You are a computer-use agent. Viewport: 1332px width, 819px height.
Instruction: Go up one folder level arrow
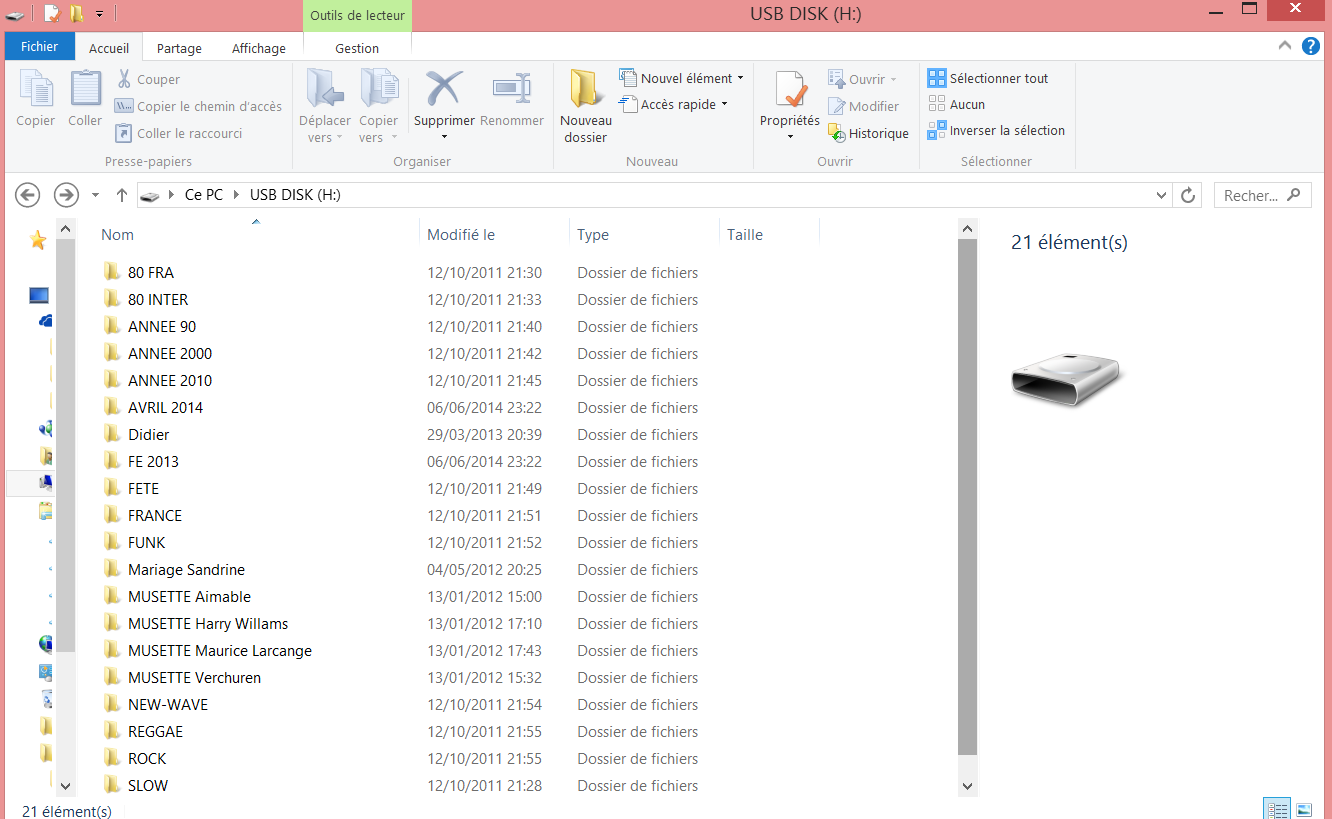tap(121, 195)
